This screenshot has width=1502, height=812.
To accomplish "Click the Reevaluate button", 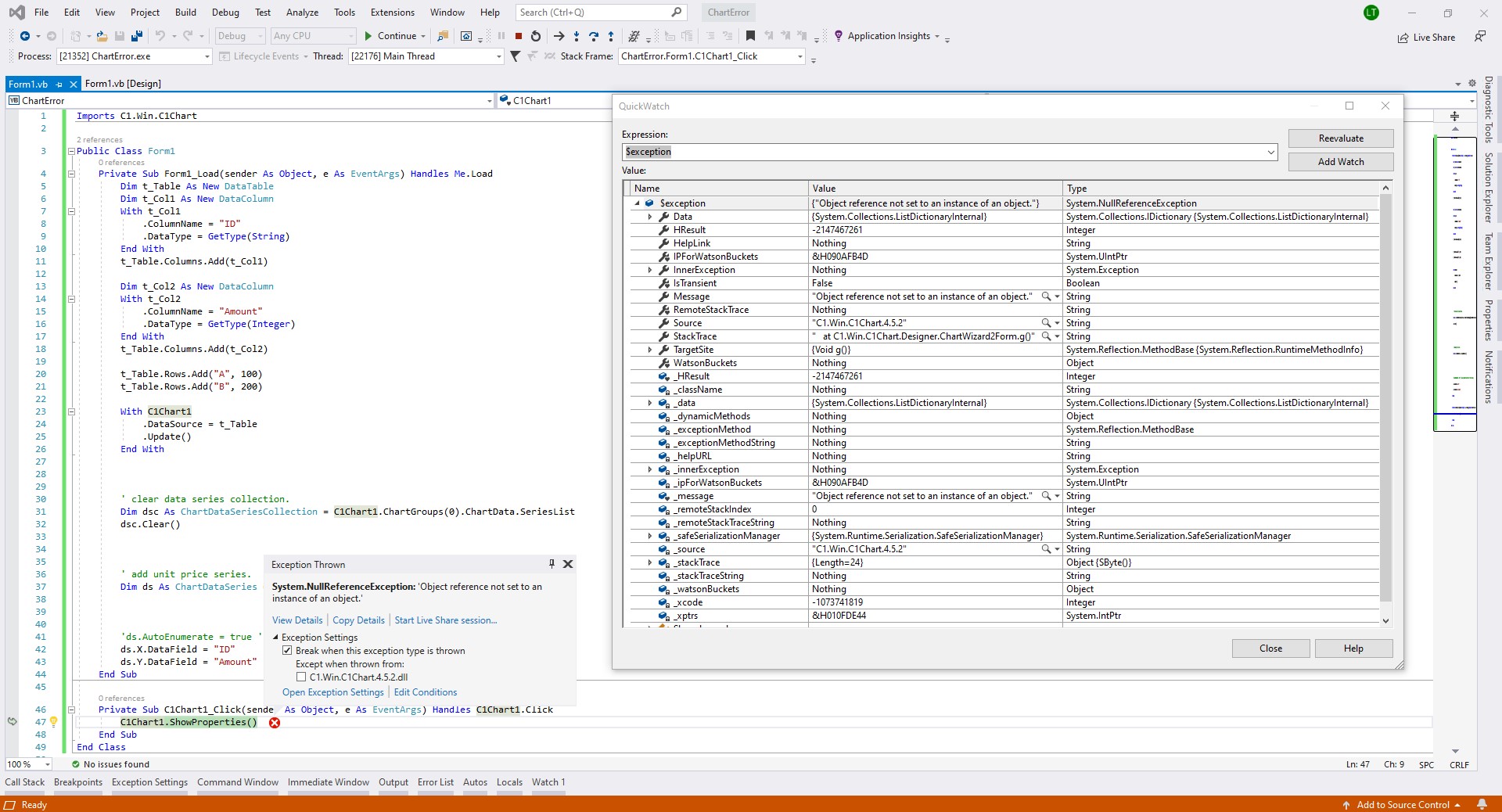I will [1341, 138].
